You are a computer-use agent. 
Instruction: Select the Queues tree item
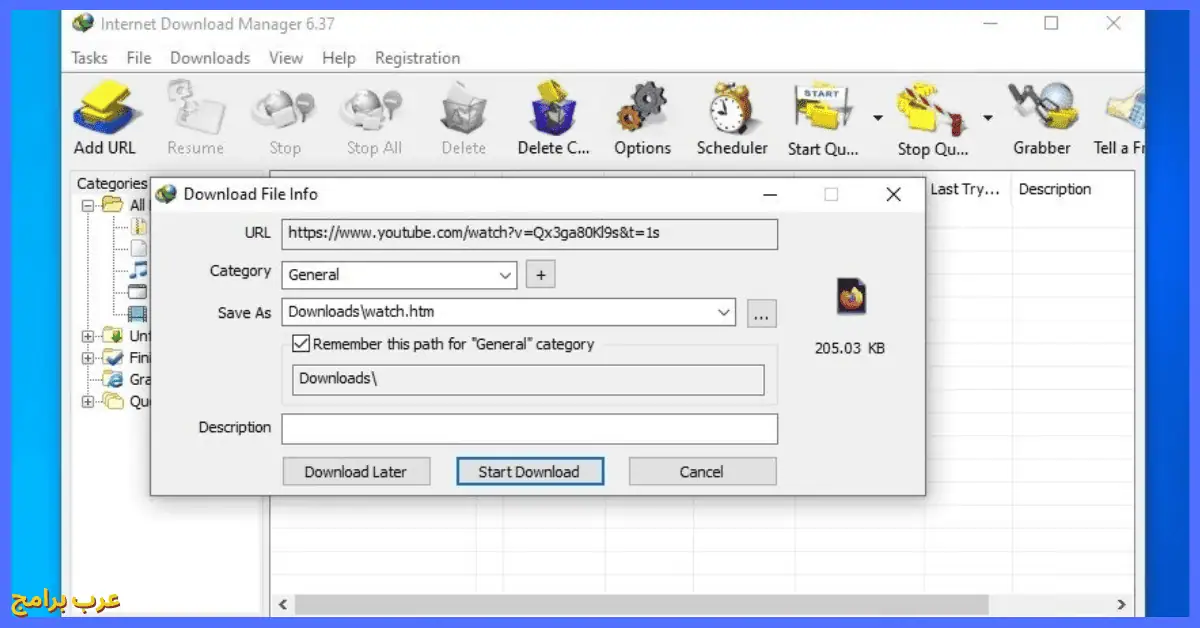pos(127,402)
